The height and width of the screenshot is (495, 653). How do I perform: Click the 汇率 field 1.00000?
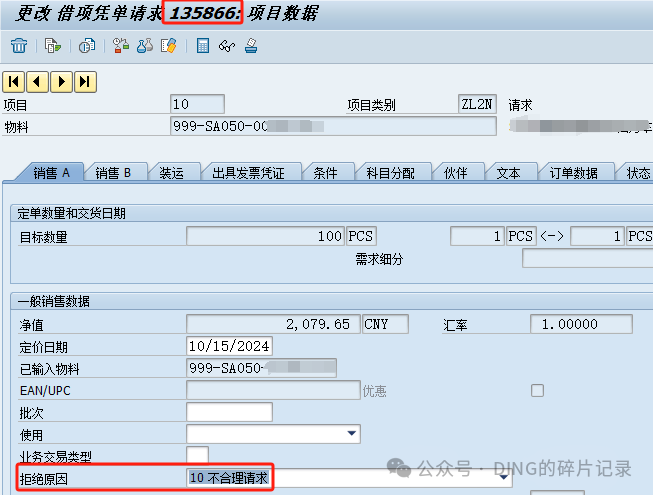tap(581, 324)
